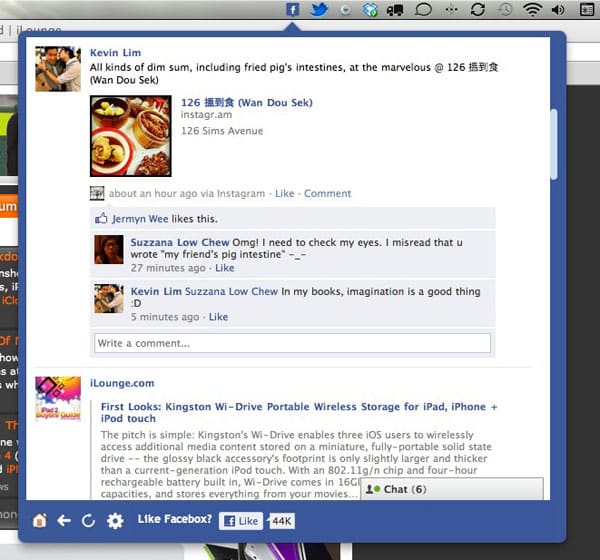This screenshot has height=560, width=600.
Task: Click in the 'Write a comment...' field
Action: [x=292, y=343]
